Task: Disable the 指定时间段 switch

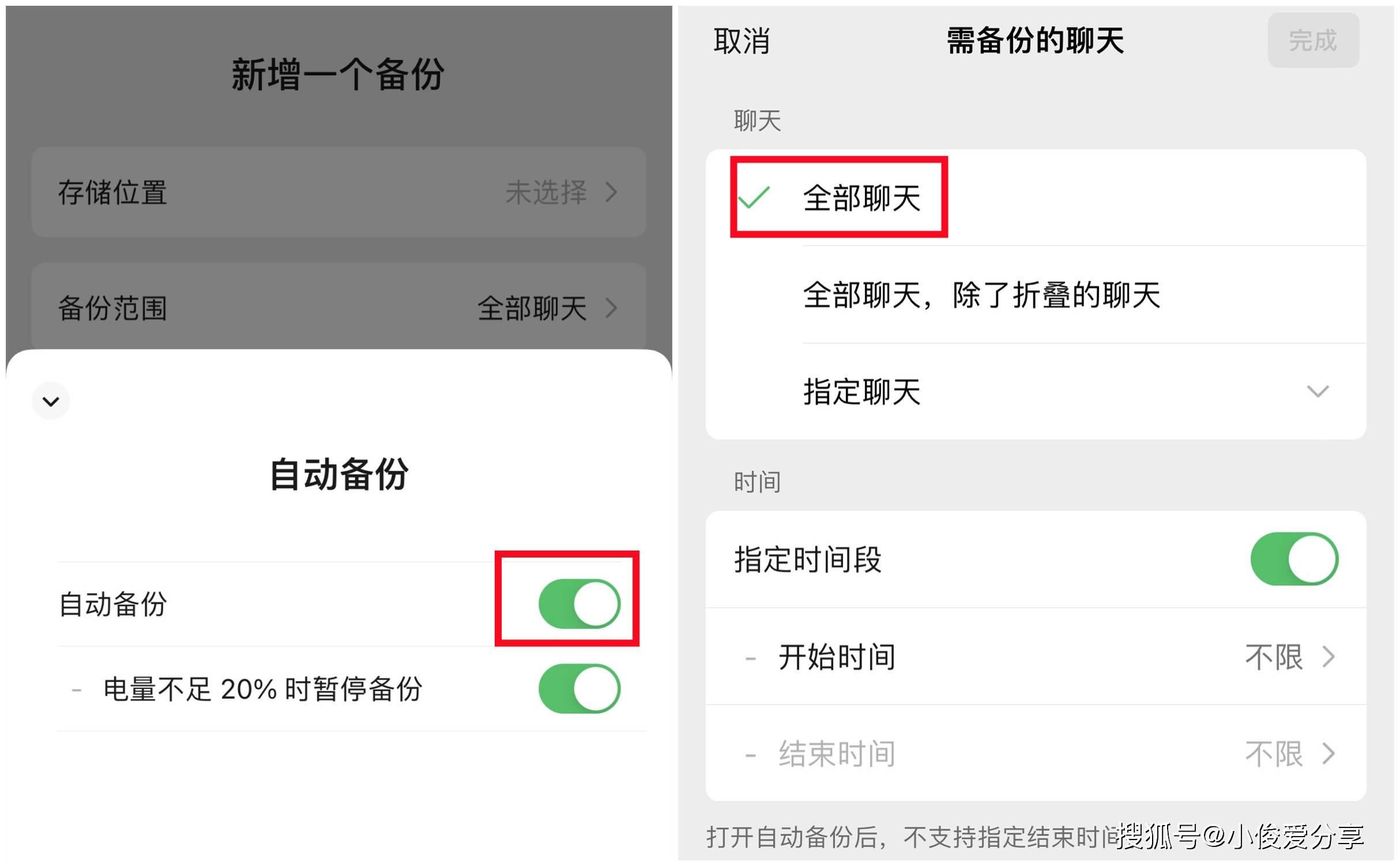Action: 1294,559
